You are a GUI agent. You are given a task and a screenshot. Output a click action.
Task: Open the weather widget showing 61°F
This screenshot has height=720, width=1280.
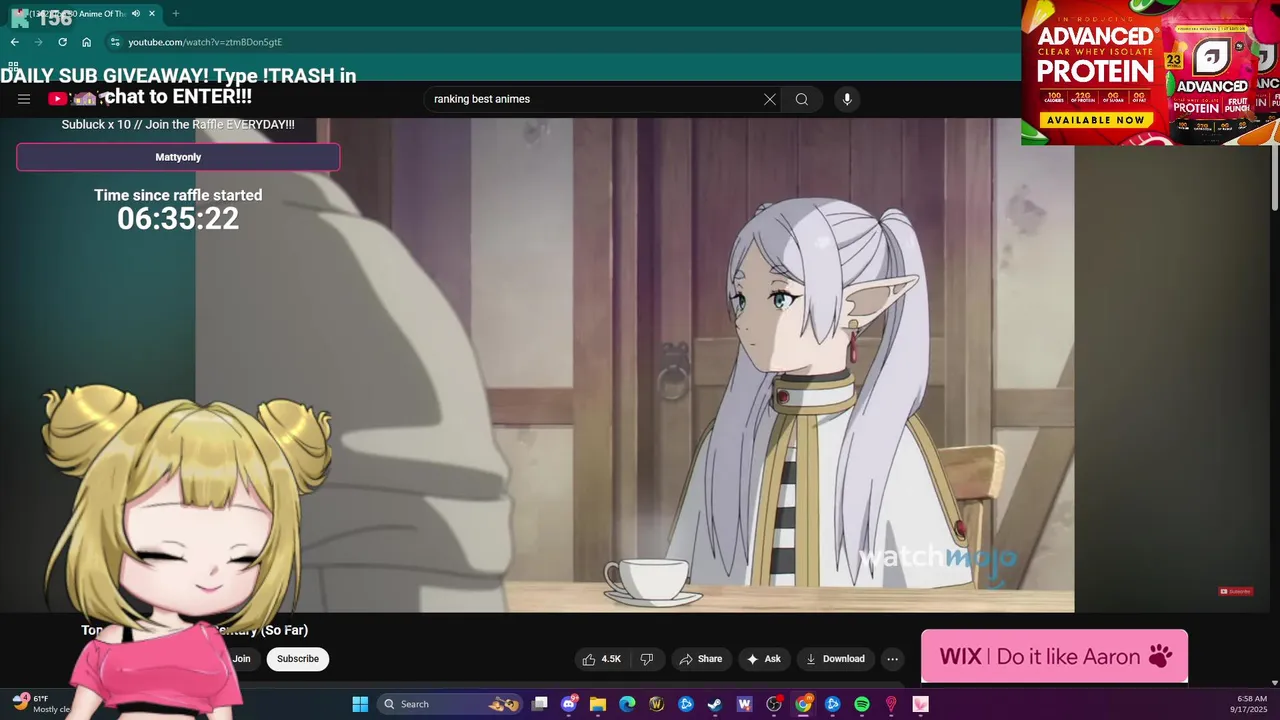pyautogui.click(x=40, y=704)
